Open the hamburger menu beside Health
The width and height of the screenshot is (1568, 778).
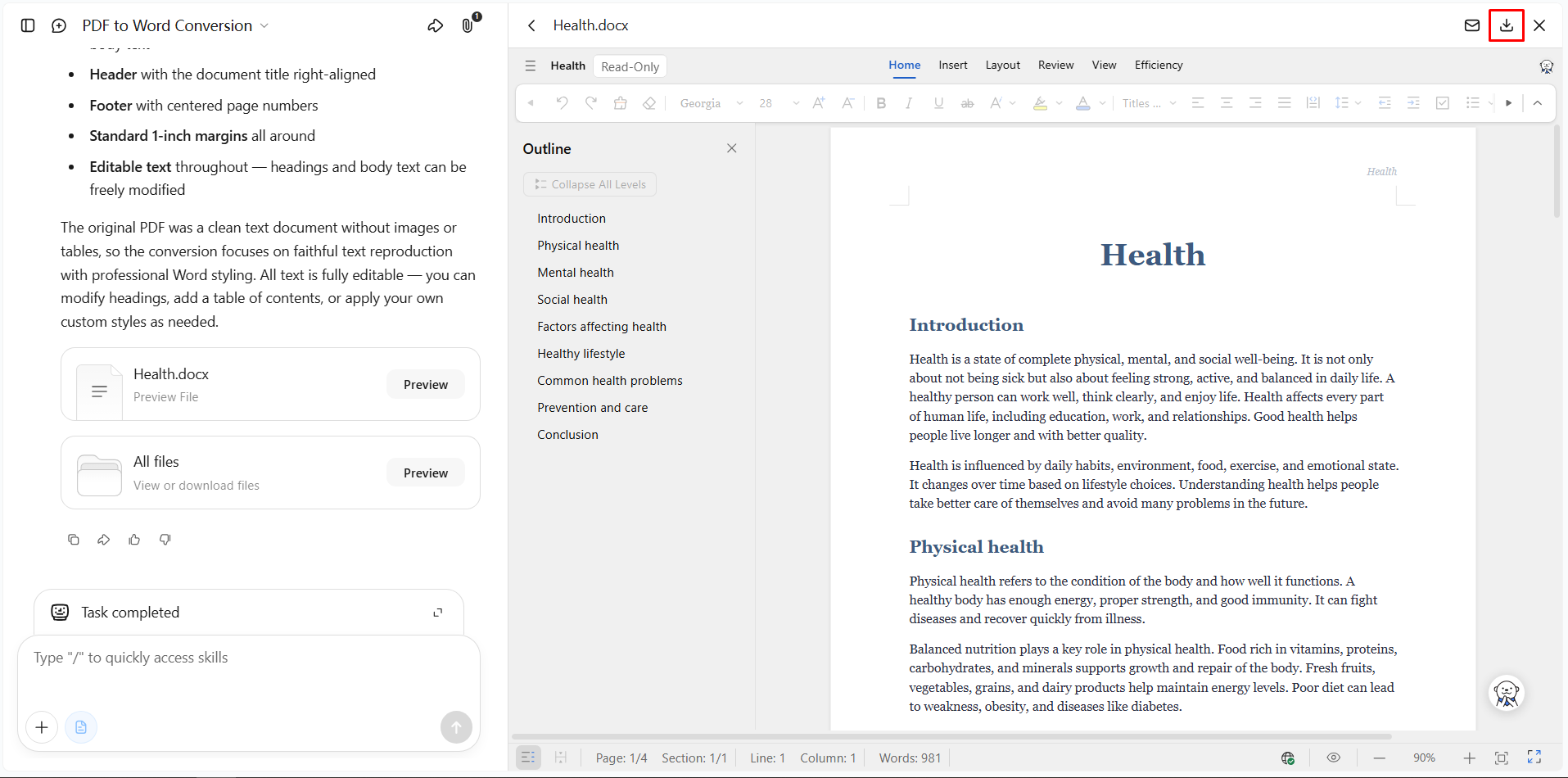(x=531, y=66)
